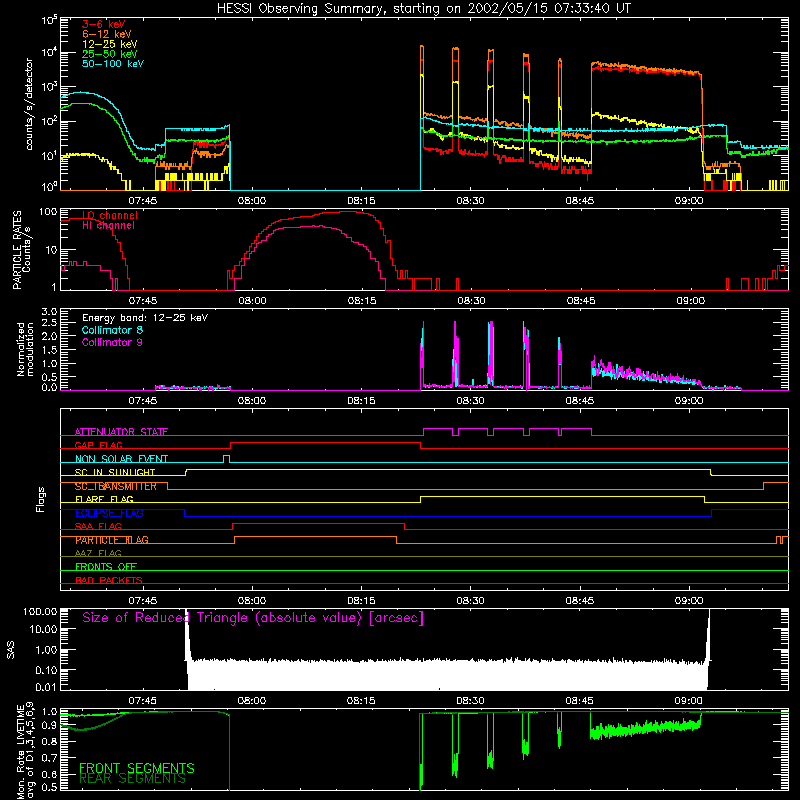Click the 09:00 tick under the count-rate plot
Viewport: 800px width, 800px height.
click(689, 201)
